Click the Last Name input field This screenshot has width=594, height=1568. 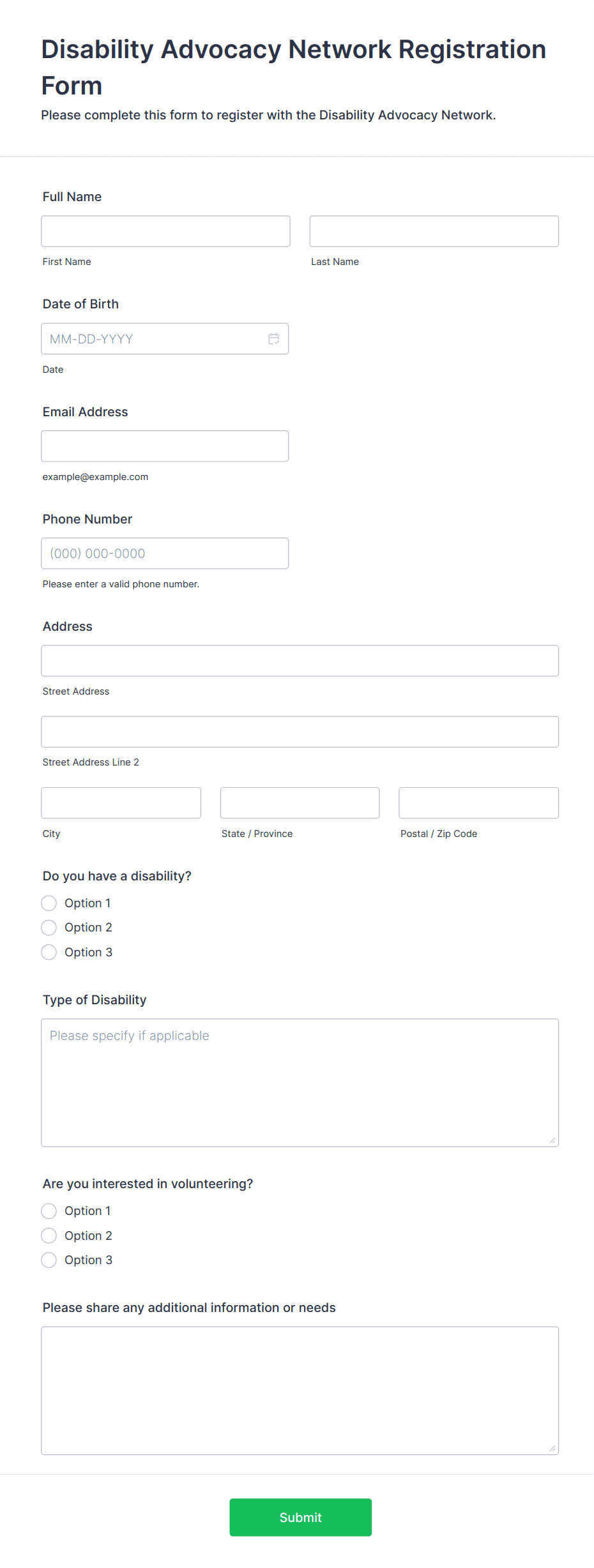(x=434, y=231)
